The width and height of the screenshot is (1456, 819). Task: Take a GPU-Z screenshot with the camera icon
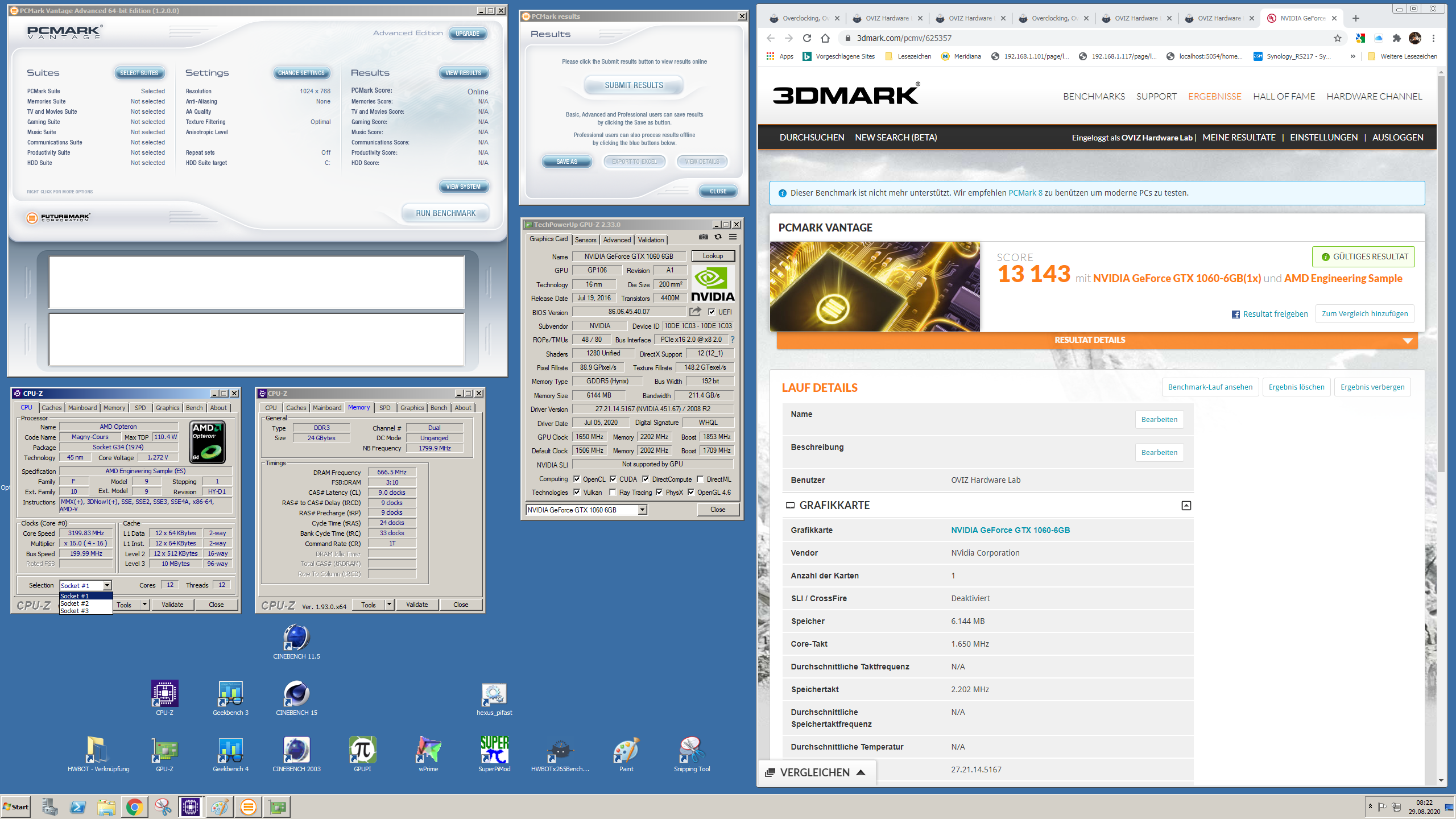704,237
